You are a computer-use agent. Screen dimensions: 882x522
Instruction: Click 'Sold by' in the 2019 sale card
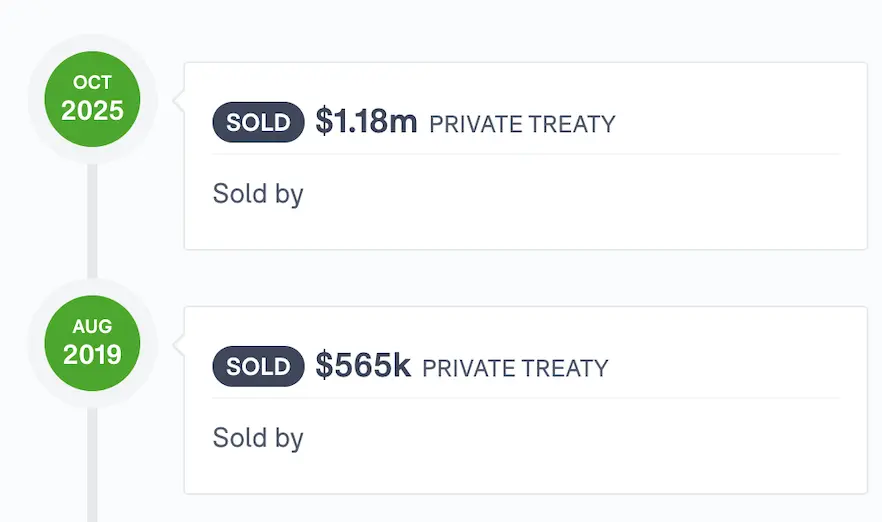[x=258, y=437]
